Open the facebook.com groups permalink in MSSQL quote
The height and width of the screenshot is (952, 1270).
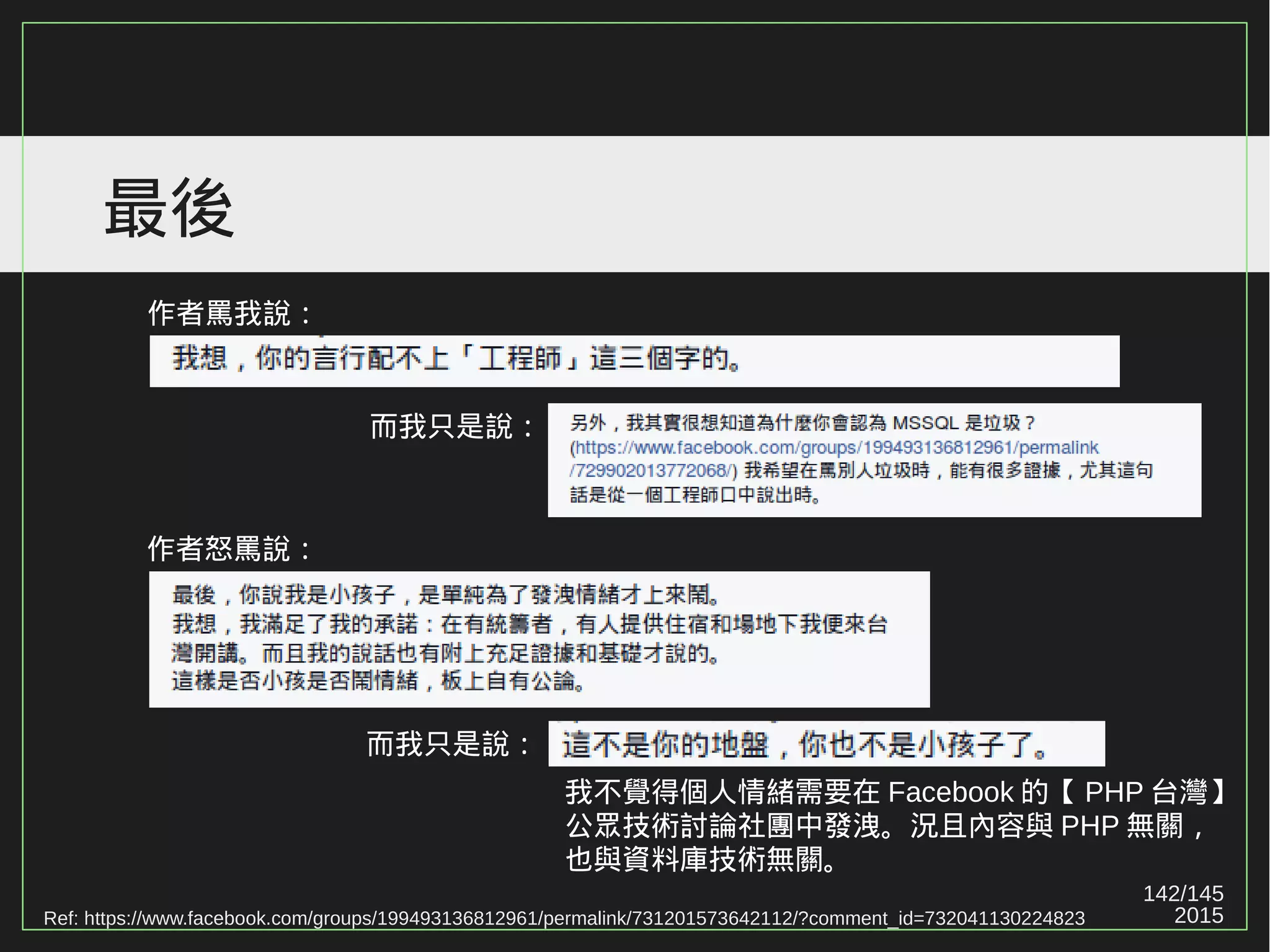(834, 459)
